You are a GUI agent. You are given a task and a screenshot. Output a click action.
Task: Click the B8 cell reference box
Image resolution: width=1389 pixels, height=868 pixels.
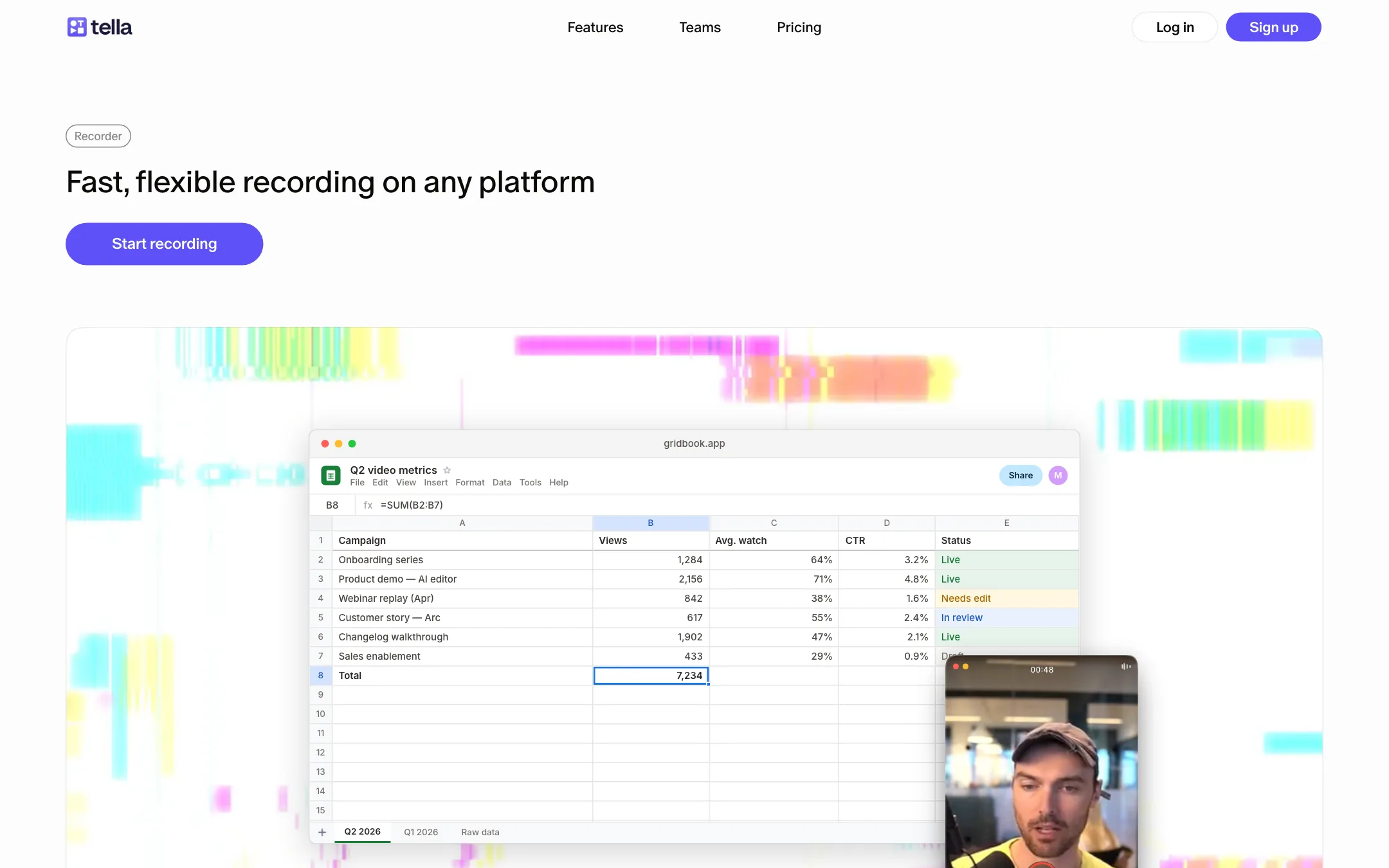pyautogui.click(x=332, y=505)
